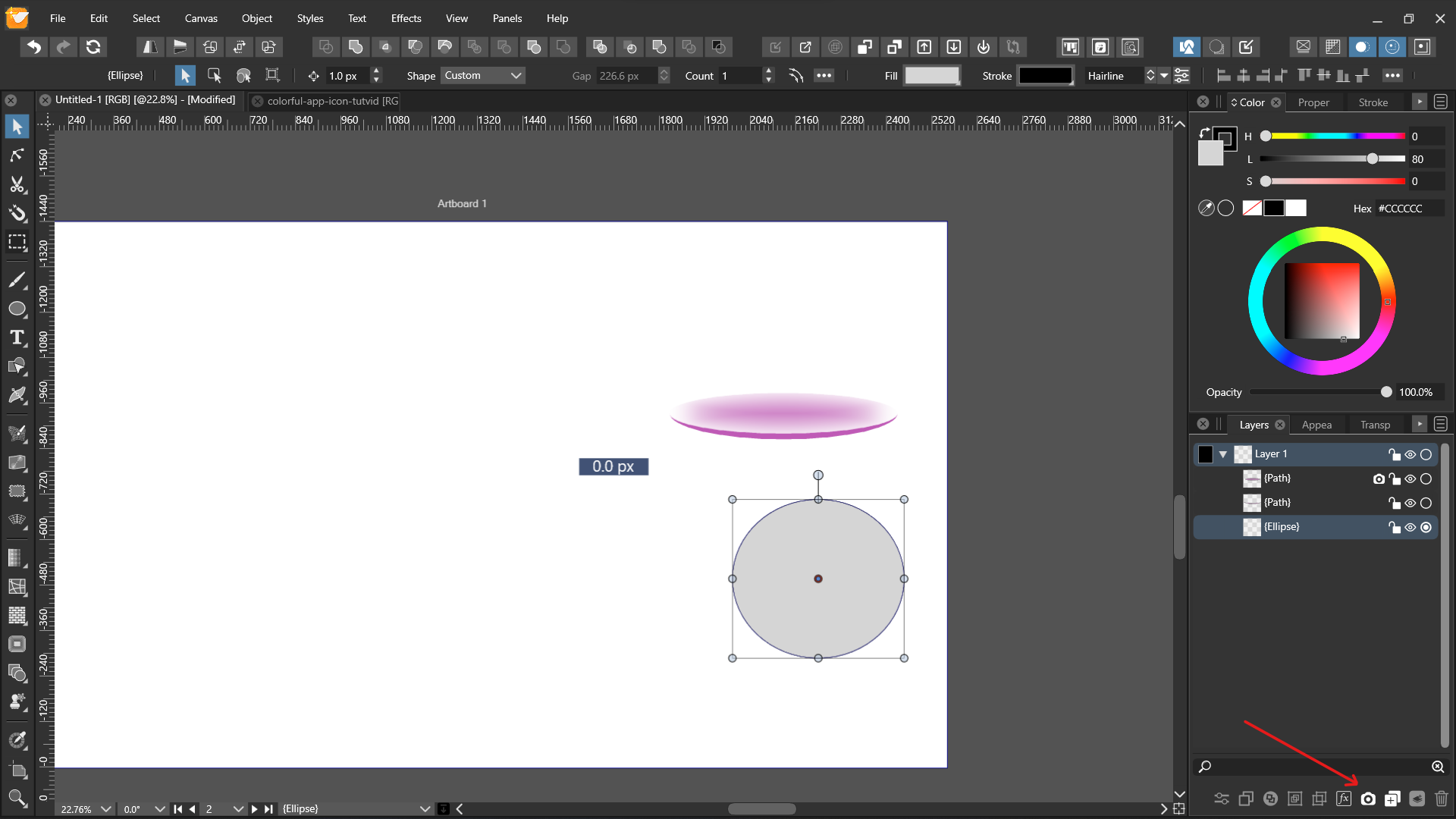Viewport: 1456px width, 819px height.
Task: Click the fx effects icon in Layers panel
Action: [1344, 799]
